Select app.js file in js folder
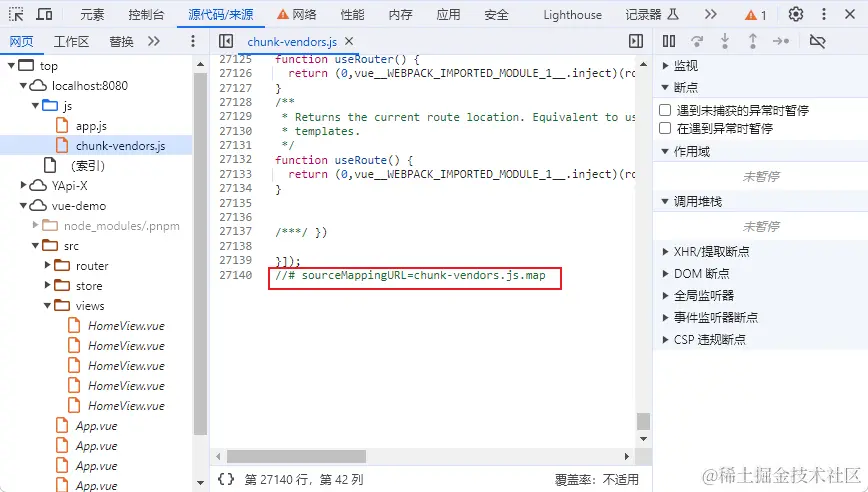This screenshot has width=868, height=492. 91,126
